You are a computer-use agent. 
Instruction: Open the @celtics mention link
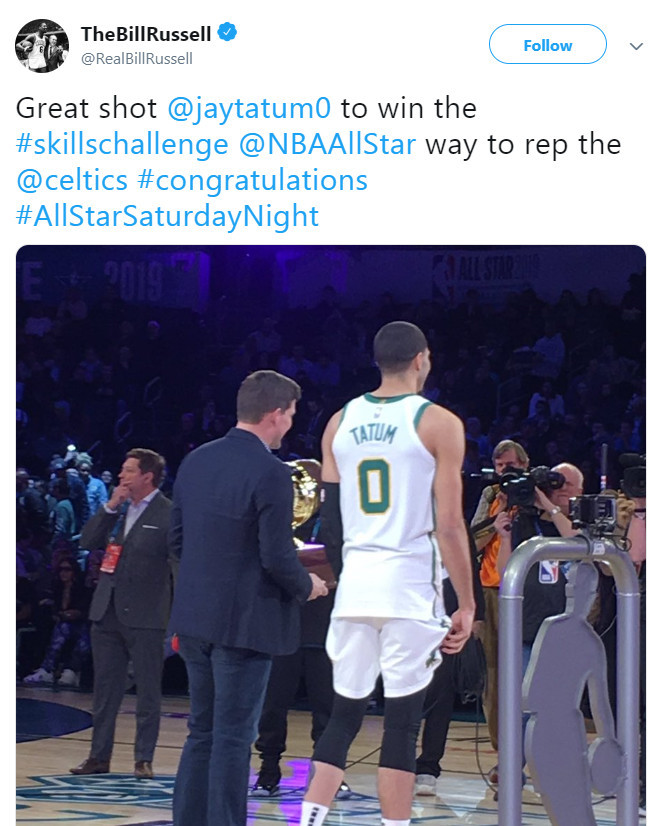point(72,181)
